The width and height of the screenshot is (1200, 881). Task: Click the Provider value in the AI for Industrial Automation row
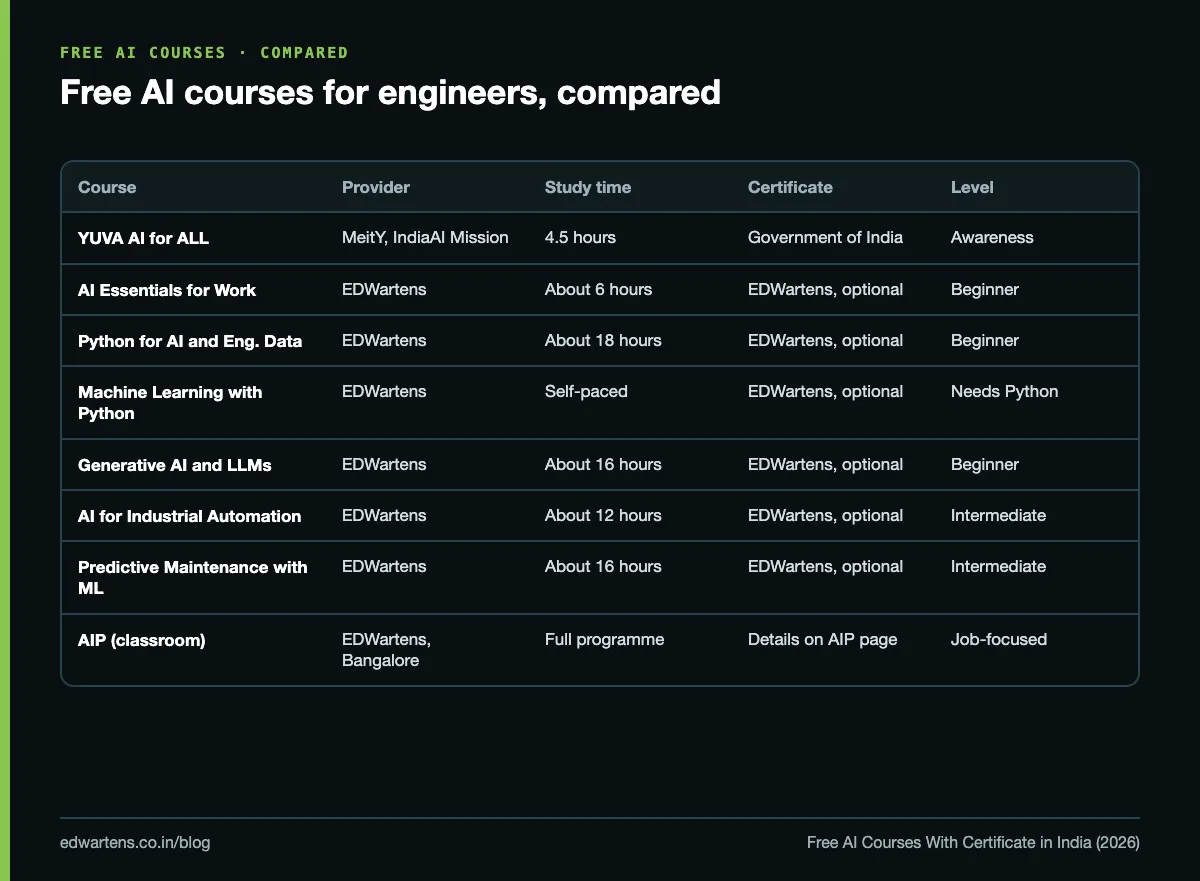(384, 515)
